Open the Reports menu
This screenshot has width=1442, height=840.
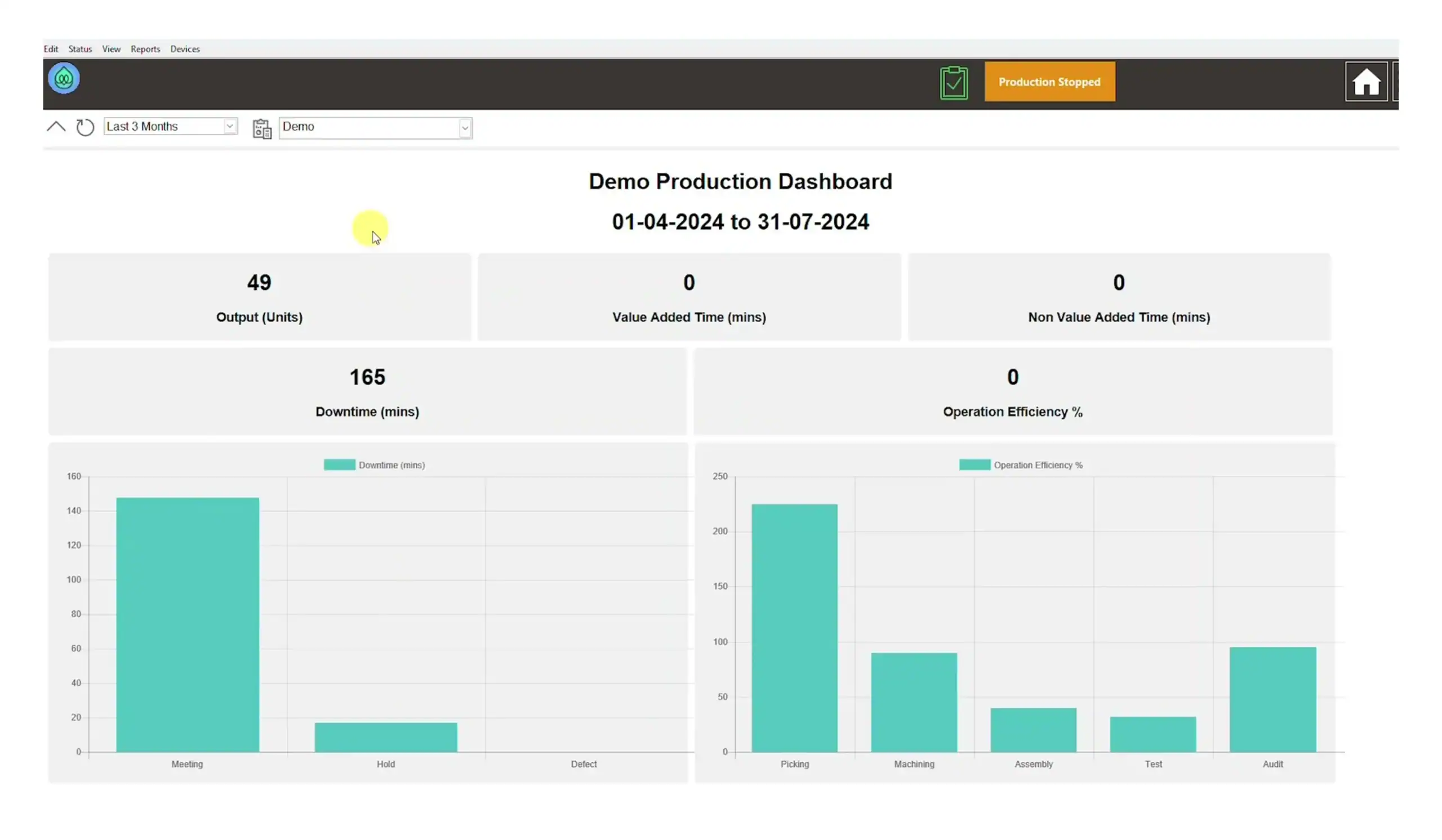(x=145, y=49)
